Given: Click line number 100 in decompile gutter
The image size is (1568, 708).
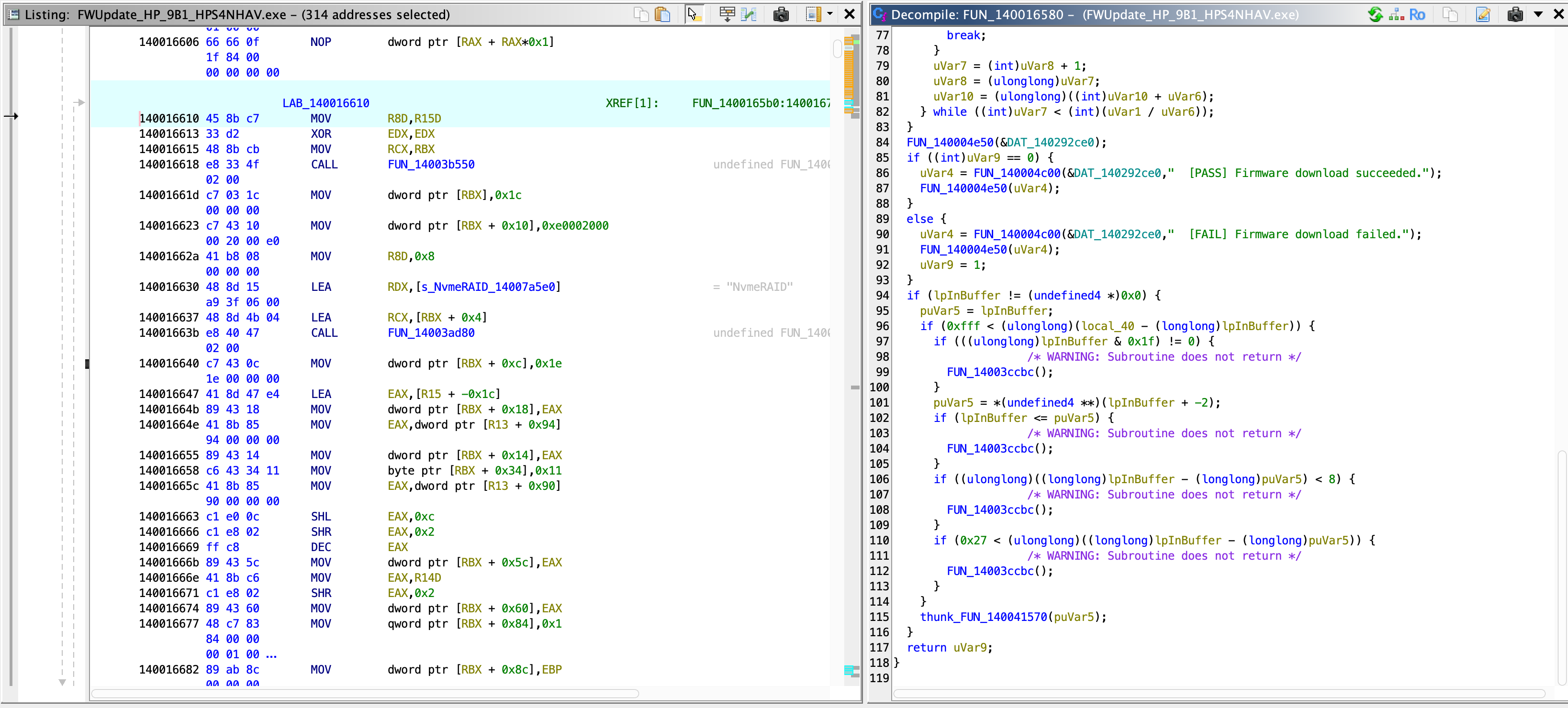Looking at the screenshot, I should point(880,387).
